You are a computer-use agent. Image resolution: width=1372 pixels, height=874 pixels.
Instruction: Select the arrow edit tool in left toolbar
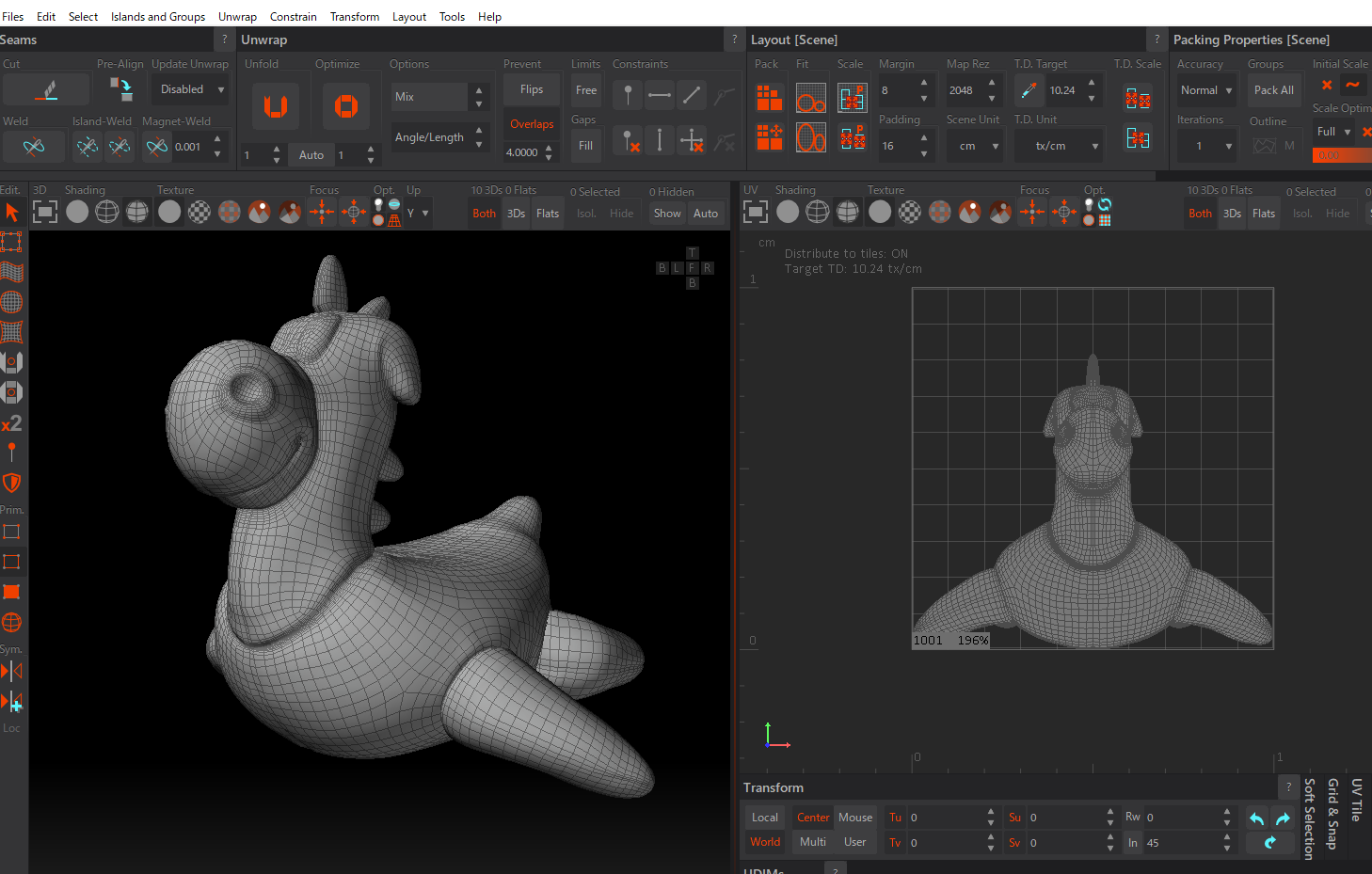tap(12, 212)
